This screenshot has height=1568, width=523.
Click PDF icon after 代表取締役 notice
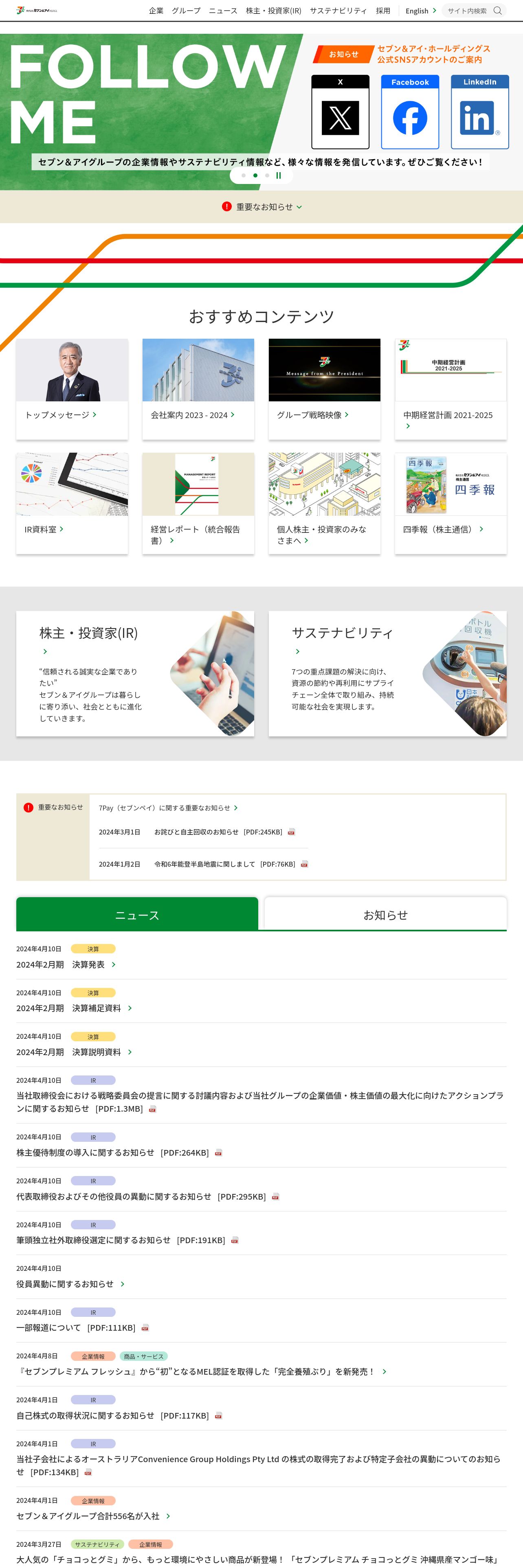click(x=275, y=1197)
